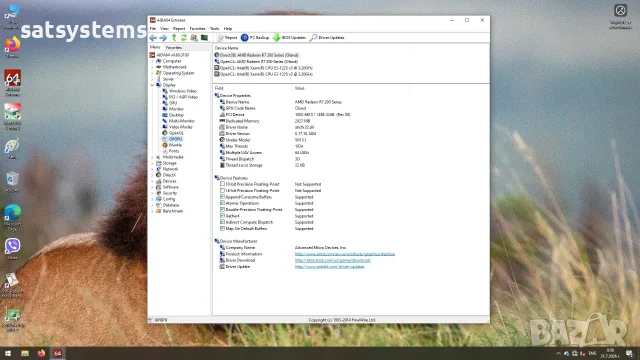Toggle the Append/Consume Buffers checkbox
This screenshot has width=640, height=360.
point(222,197)
